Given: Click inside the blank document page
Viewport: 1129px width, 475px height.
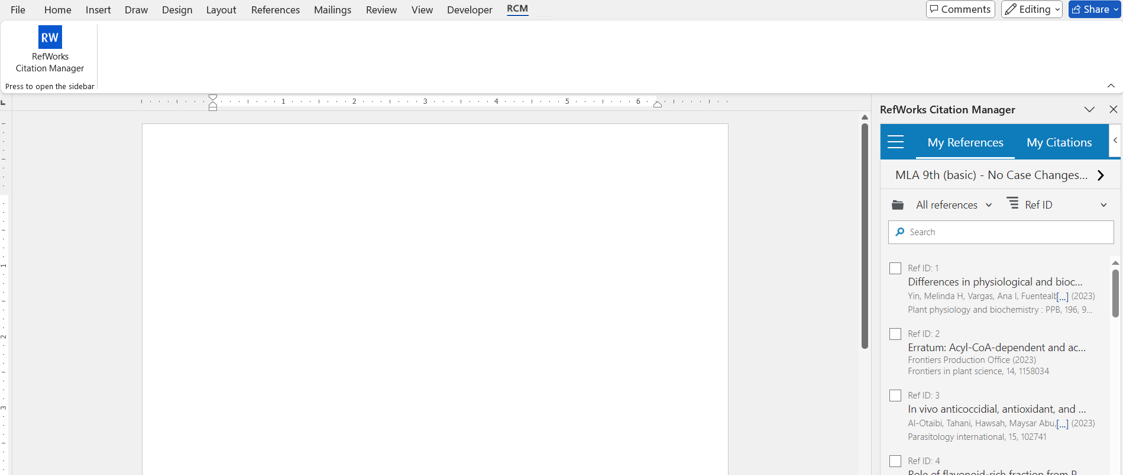Looking at the screenshot, I should (x=435, y=299).
